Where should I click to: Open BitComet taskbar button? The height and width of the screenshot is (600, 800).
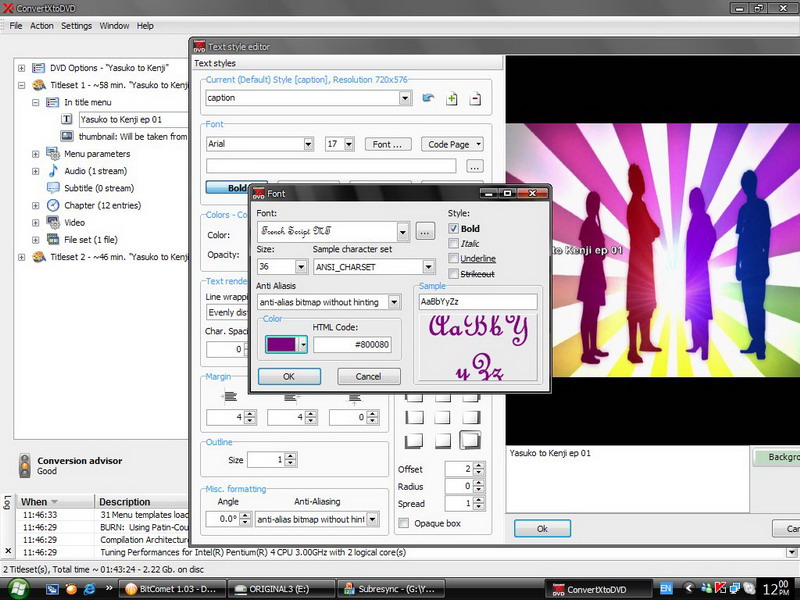pyautogui.click(x=171, y=589)
